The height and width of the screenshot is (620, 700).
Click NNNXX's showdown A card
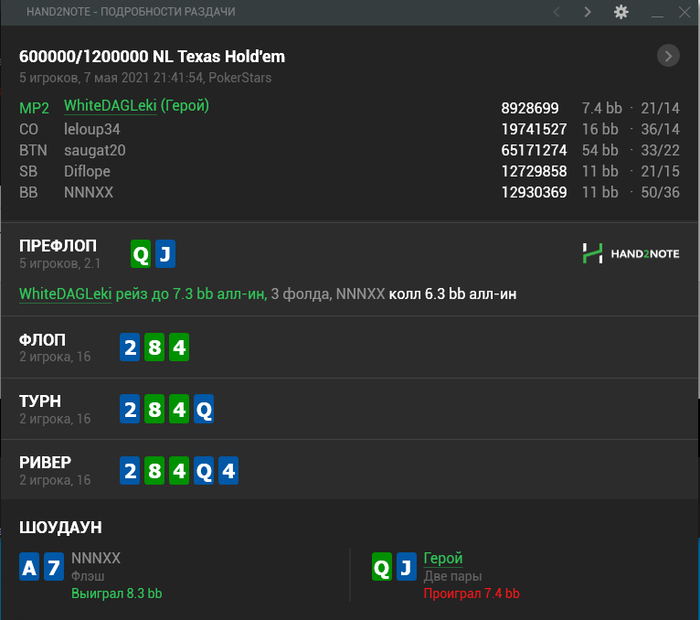[x=29, y=567]
